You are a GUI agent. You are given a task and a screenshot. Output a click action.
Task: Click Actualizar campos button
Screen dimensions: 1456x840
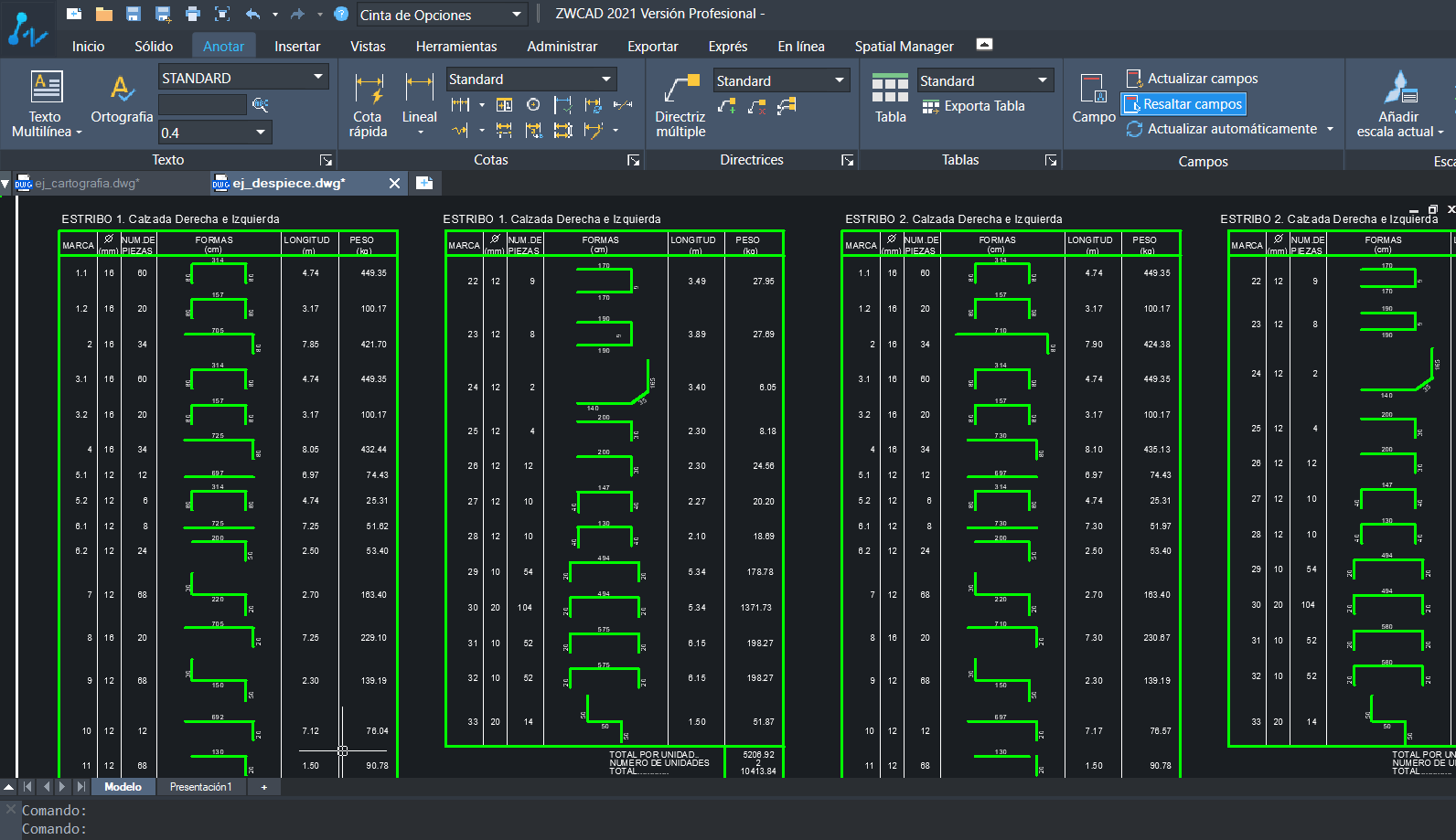[1202, 79]
